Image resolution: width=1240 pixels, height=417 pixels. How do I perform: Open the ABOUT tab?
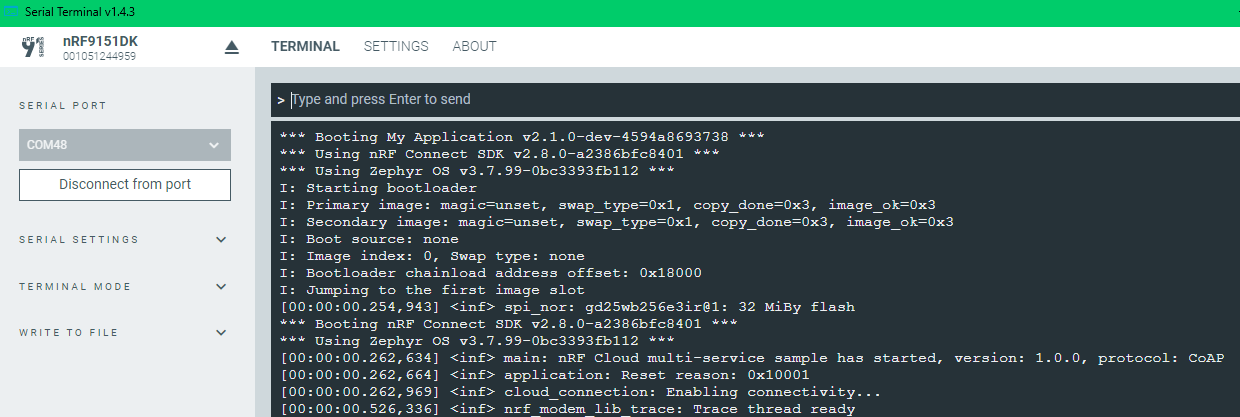(474, 46)
